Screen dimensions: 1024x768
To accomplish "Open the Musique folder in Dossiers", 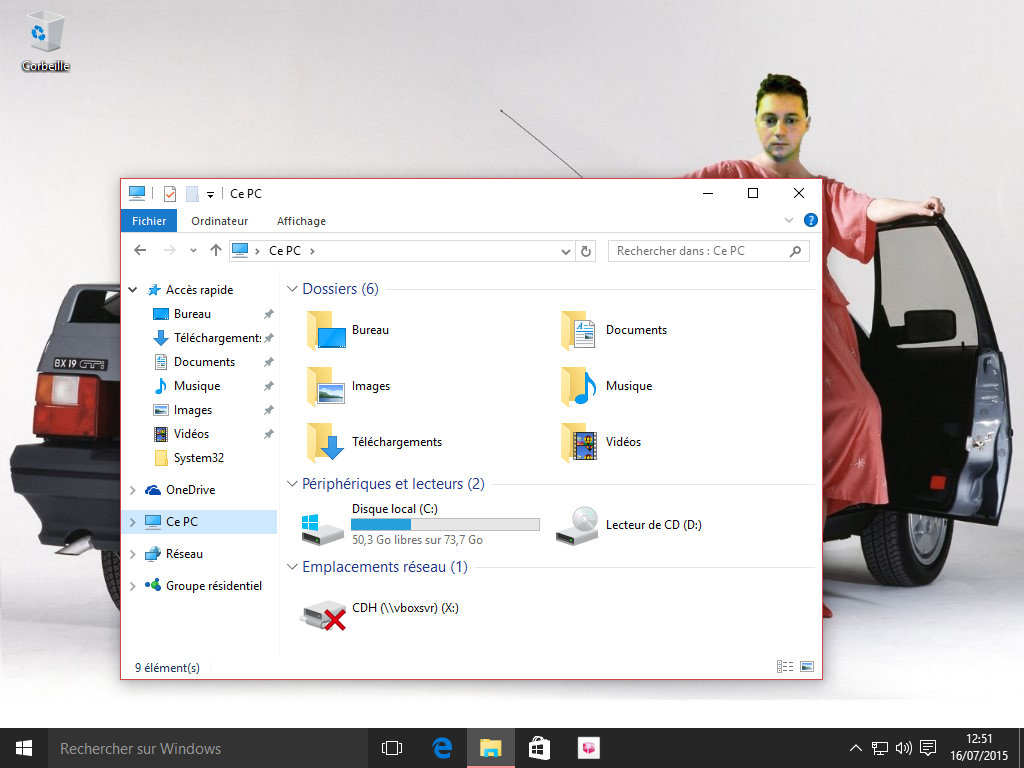I will (x=579, y=386).
